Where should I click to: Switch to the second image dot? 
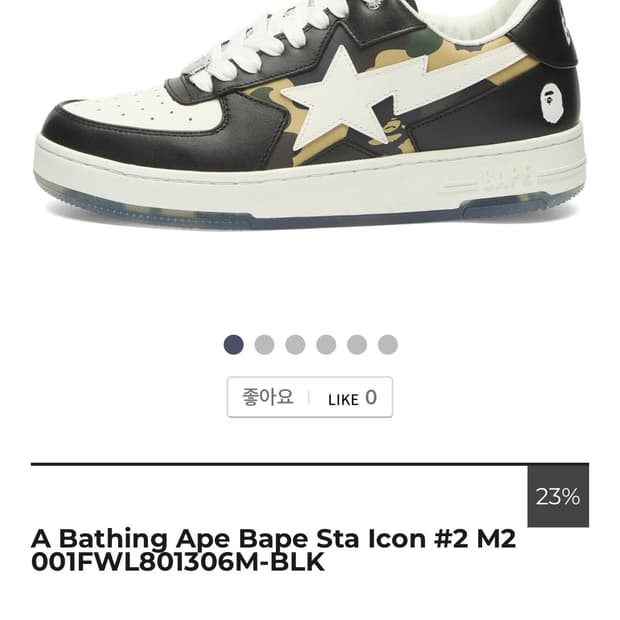tap(265, 344)
